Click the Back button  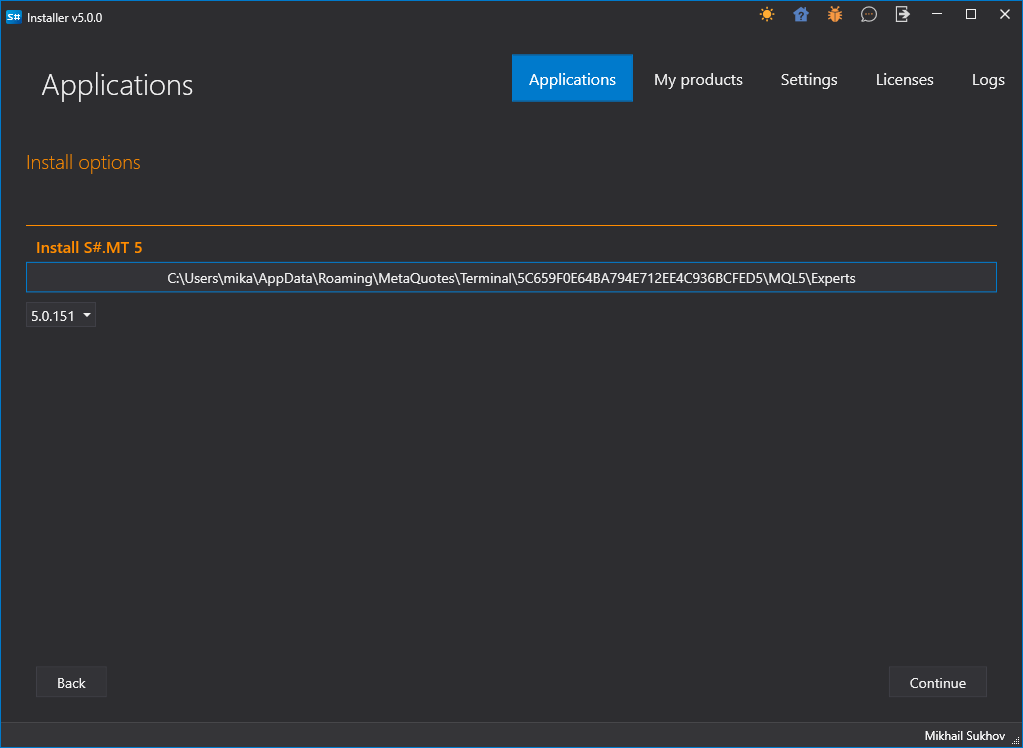coord(71,682)
